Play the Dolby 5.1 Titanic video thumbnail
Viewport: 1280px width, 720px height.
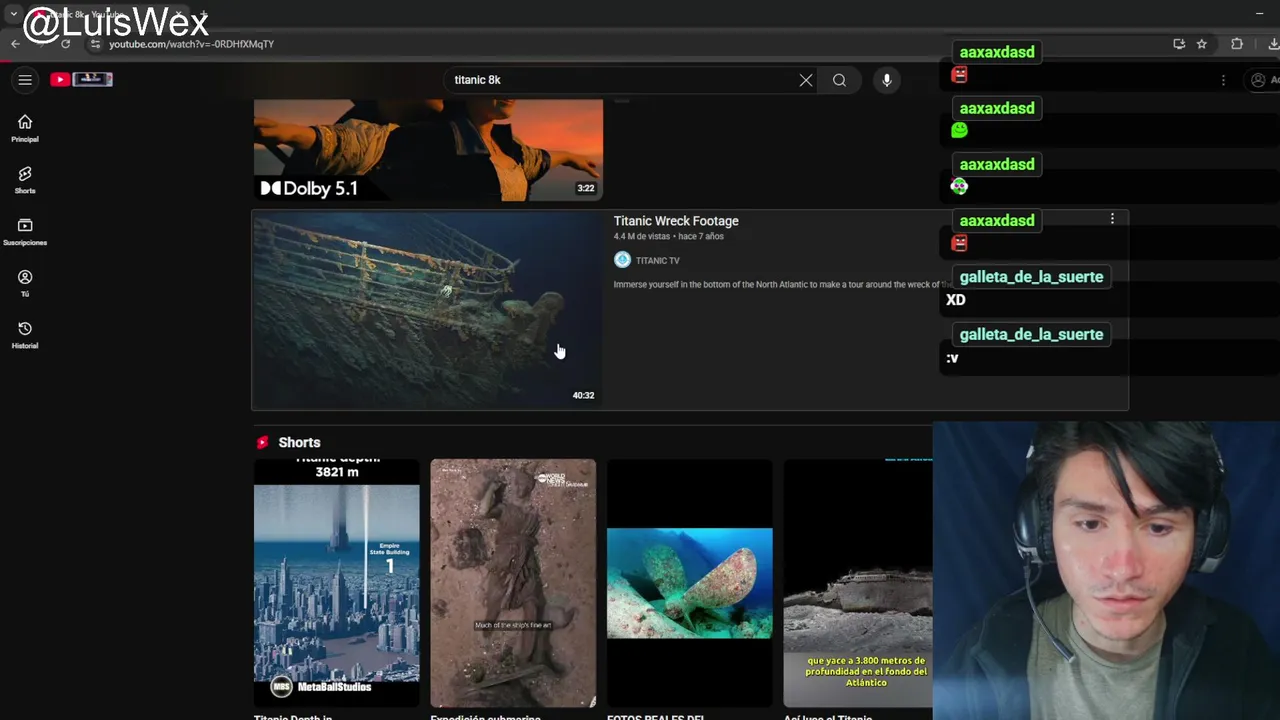[428, 150]
